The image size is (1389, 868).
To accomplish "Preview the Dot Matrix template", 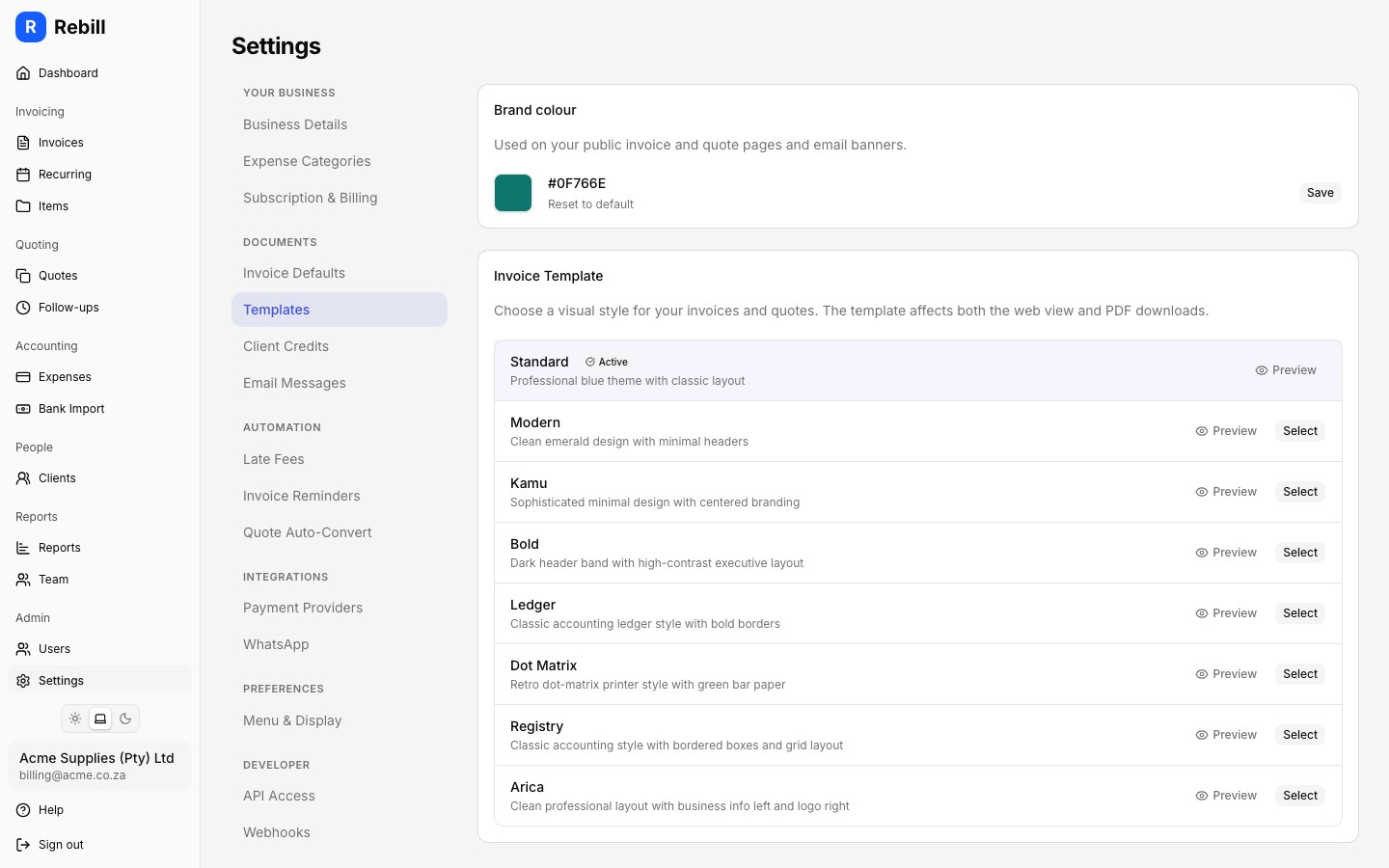I will pos(1226,674).
